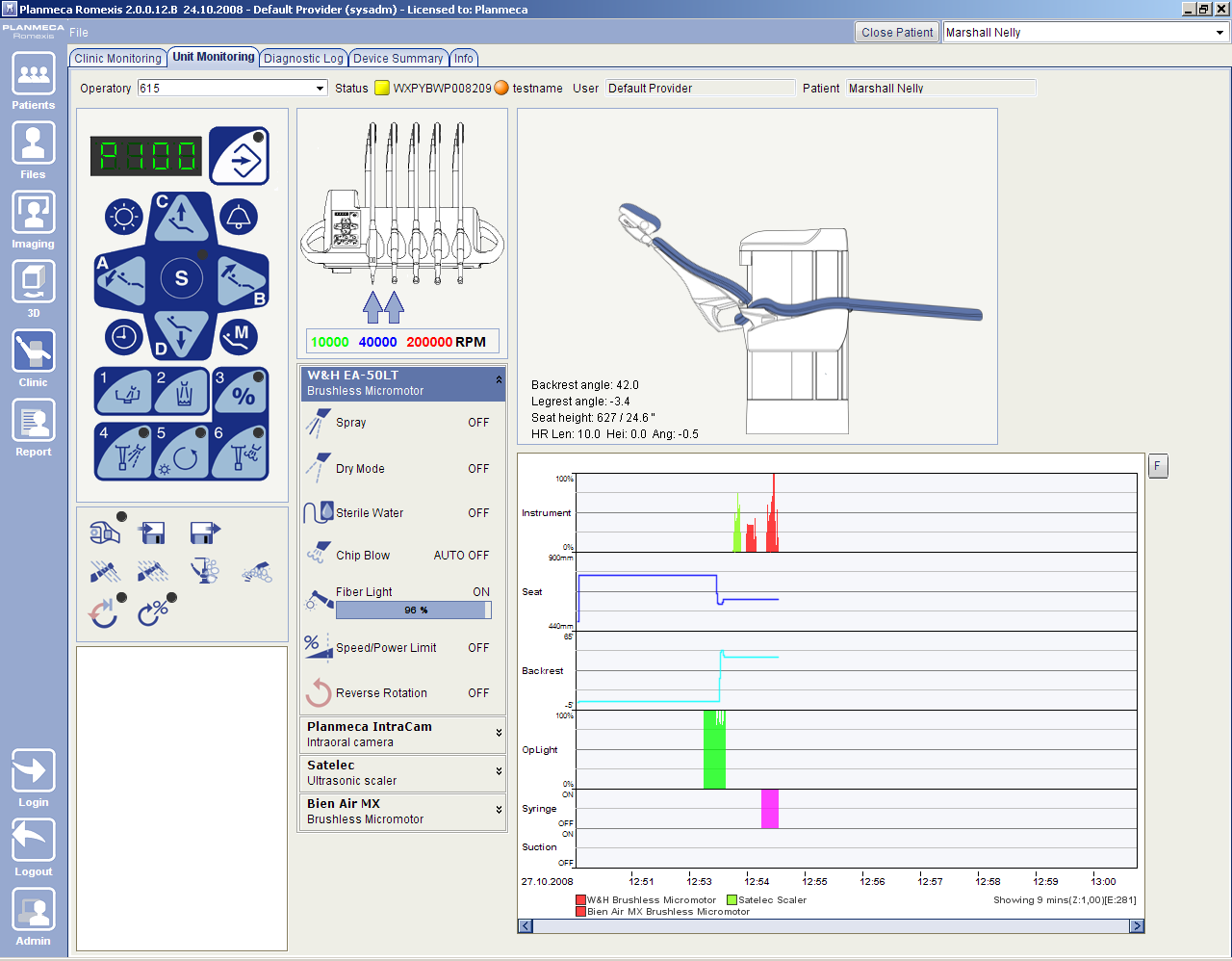The height and width of the screenshot is (961, 1232).
Task: Click the Patient Marshall Nelly field
Action: point(940,88)
